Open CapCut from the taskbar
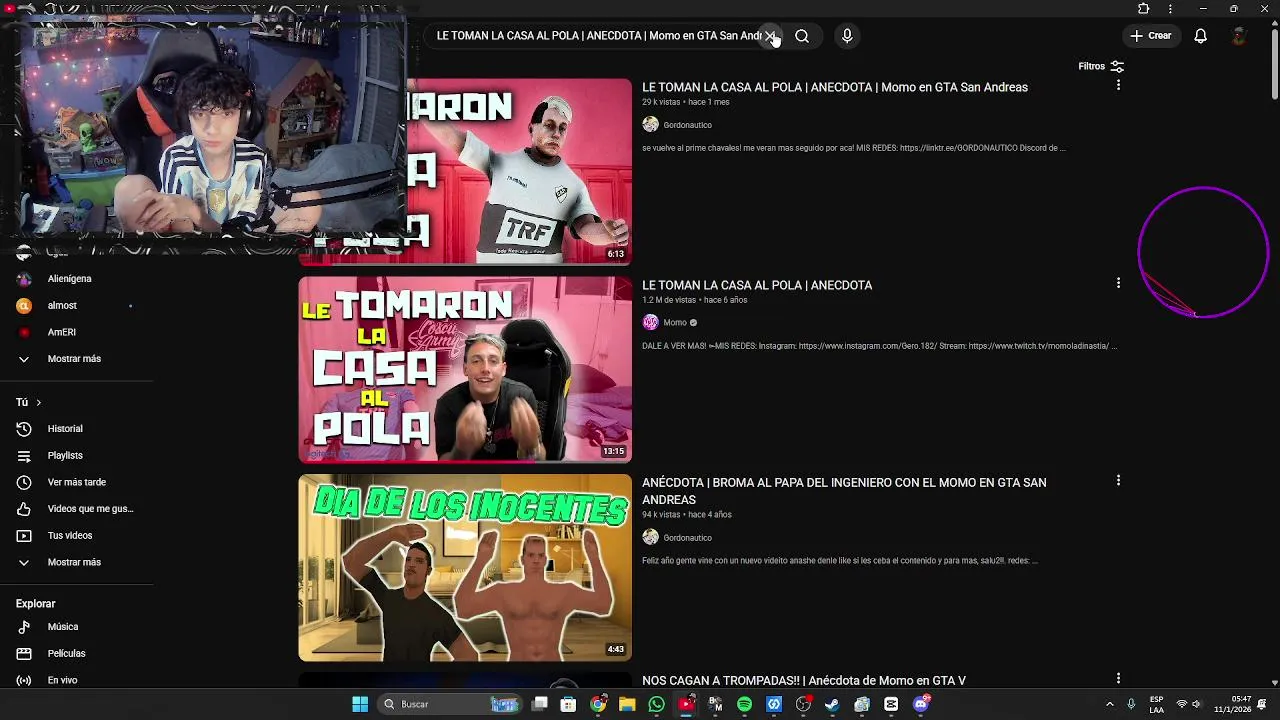This screenshot has width=1280, height=720. [891, 704]
